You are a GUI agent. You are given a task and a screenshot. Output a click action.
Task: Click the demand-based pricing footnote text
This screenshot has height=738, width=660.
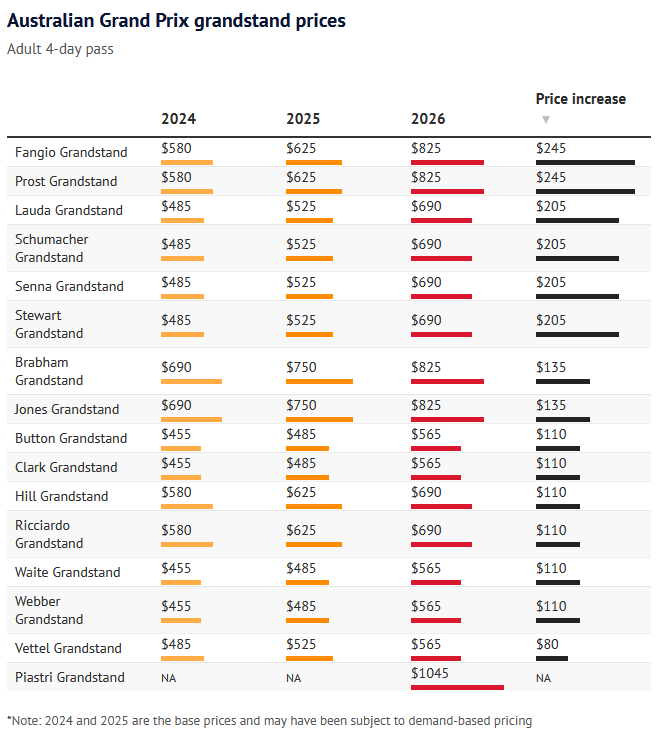[x=269, y=720]
